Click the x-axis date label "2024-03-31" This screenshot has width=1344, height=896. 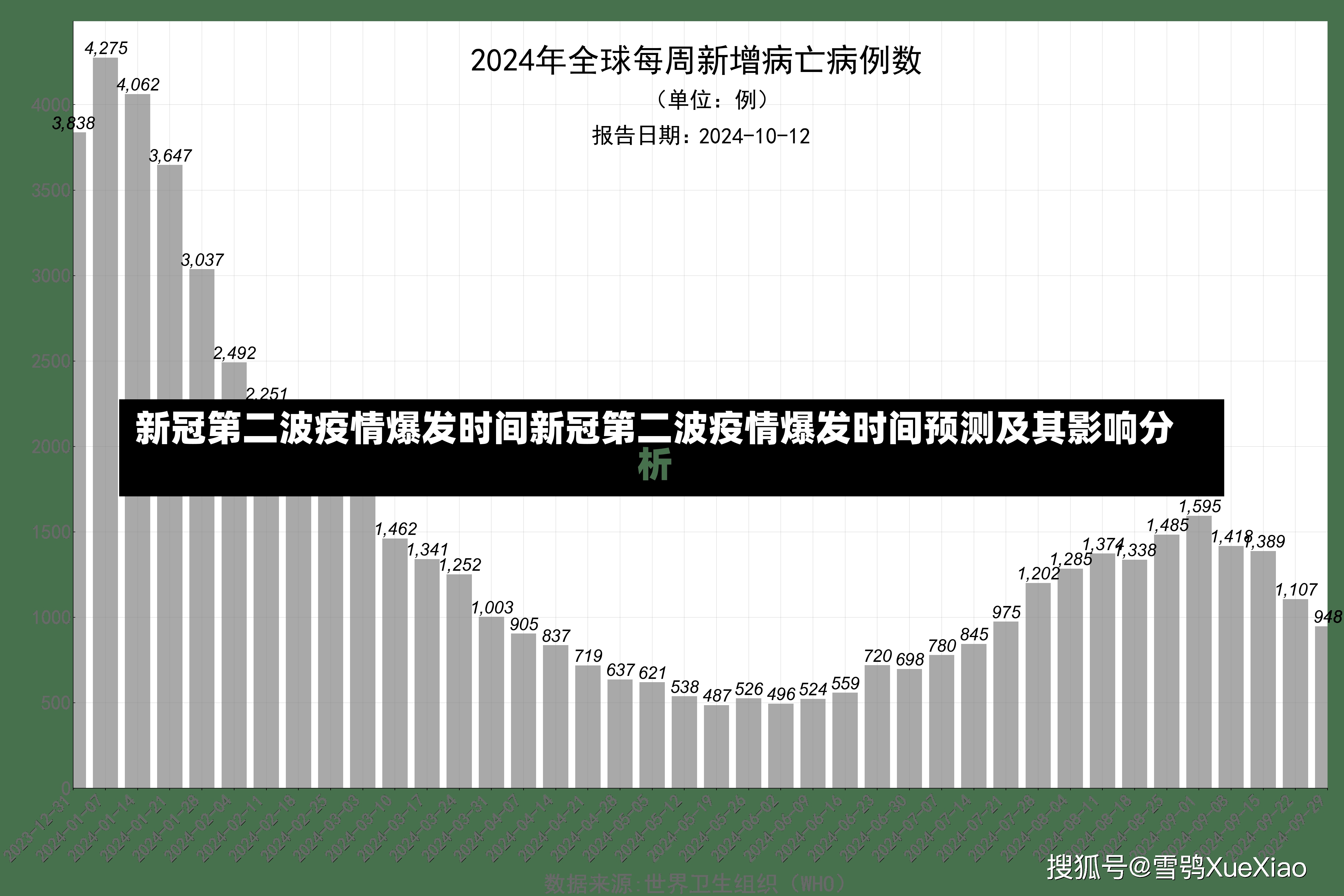click(x=455, y=828)
